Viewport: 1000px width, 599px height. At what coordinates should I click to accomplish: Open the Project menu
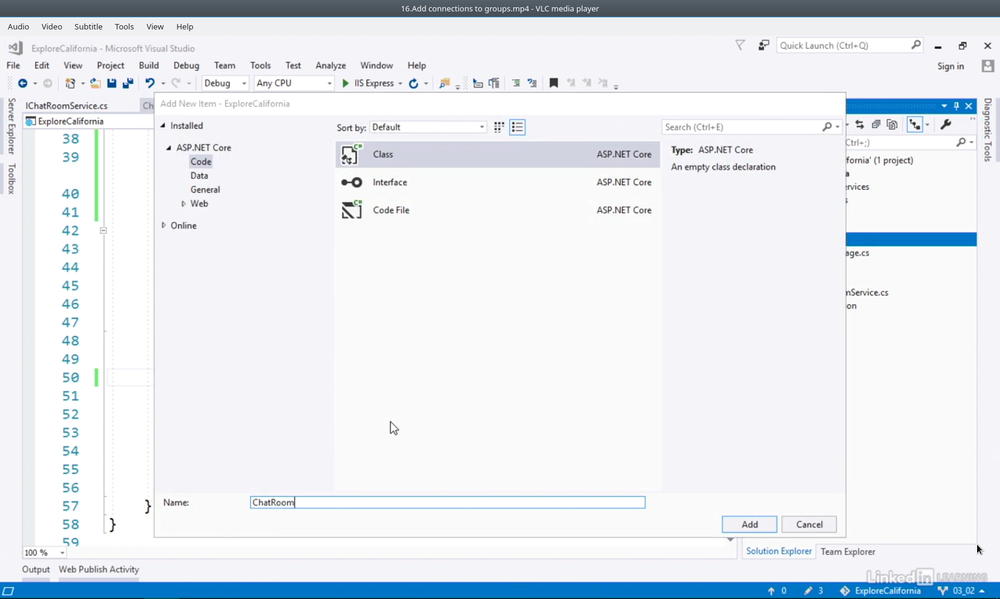click(x=110, y=65)
